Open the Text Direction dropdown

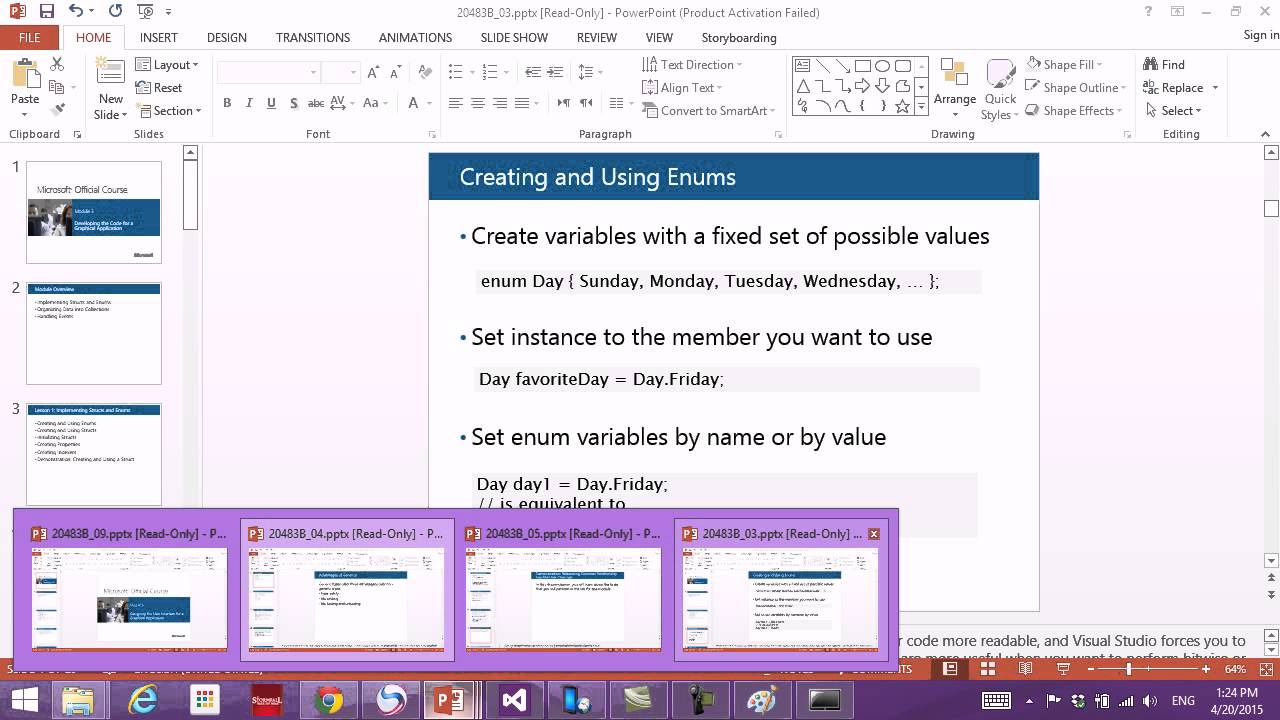pyautogui.click(x=693, y=64)
